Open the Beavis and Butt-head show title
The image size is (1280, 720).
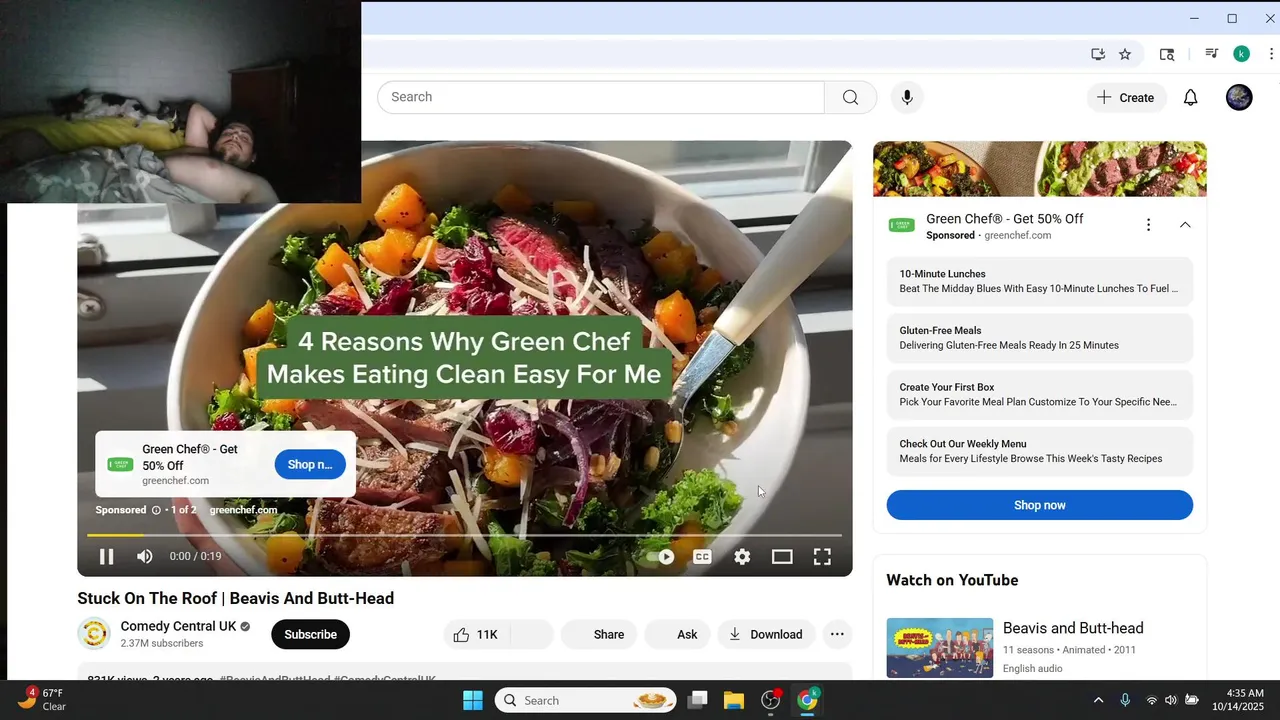[1073, 628]
